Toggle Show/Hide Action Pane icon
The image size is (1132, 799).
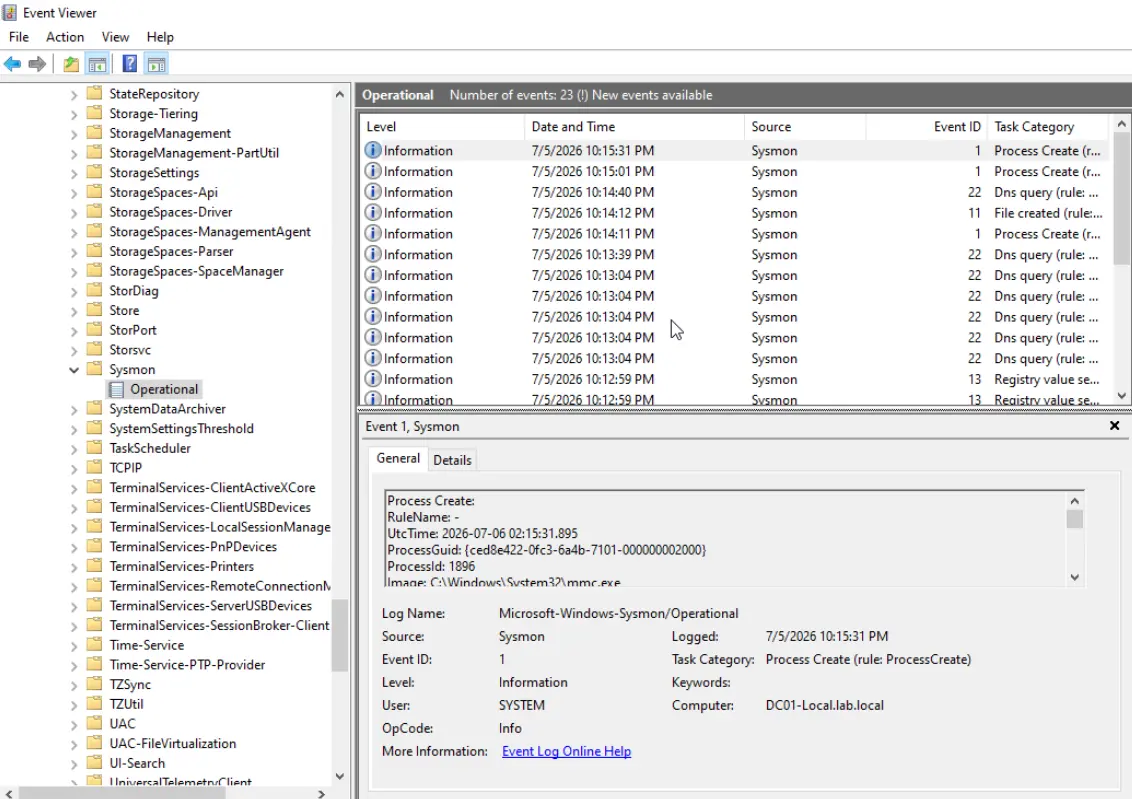(156, 64)
